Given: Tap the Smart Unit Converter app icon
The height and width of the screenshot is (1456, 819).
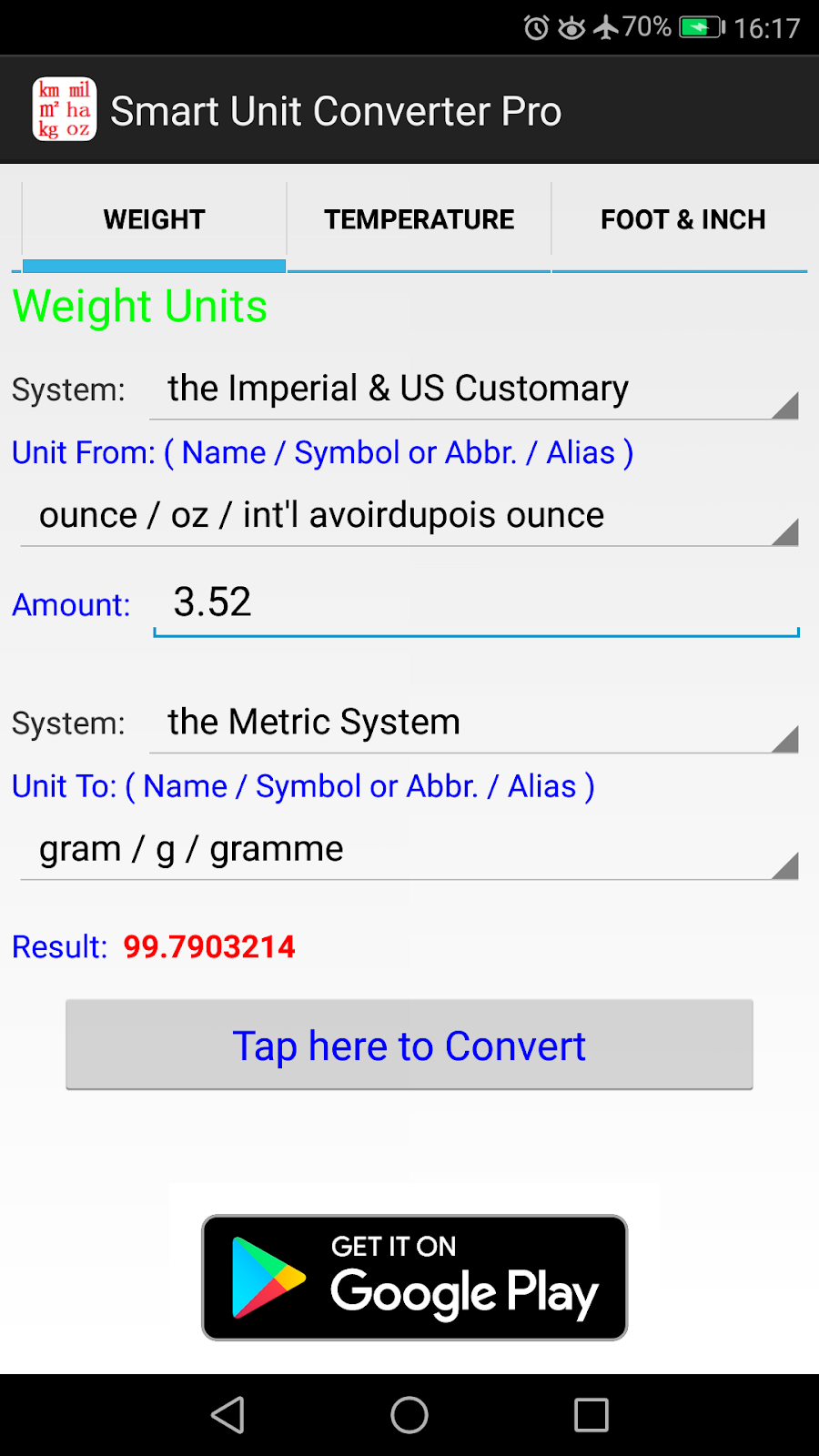Looking at the screenshot, I should click(64, 109).
